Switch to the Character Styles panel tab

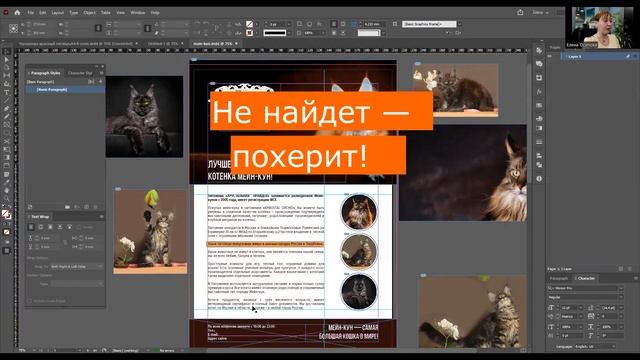click(x=80, y=73)
